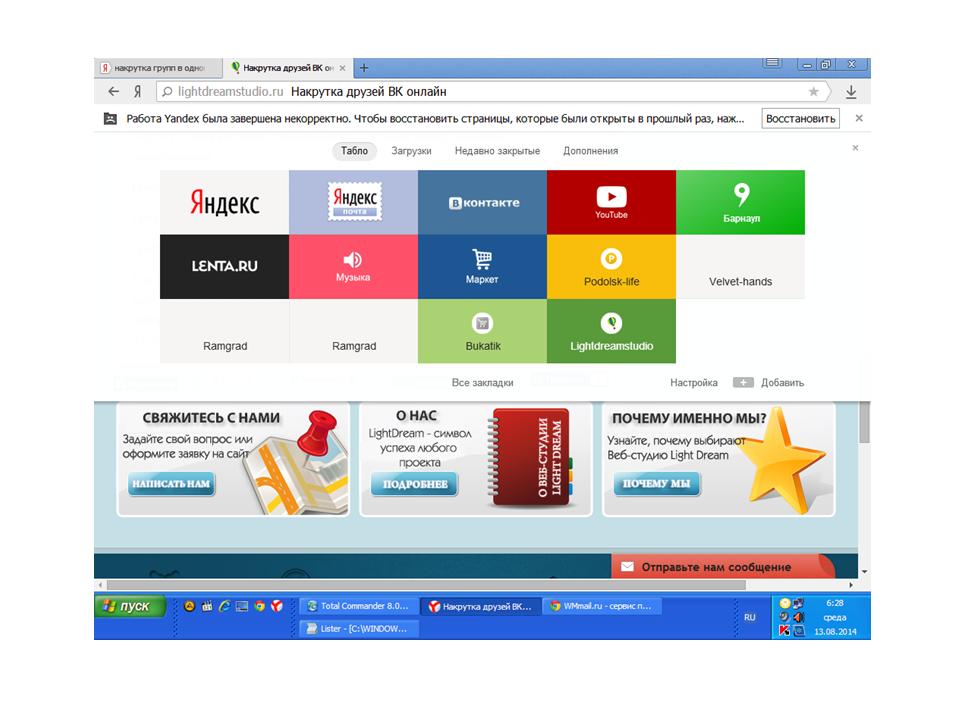The height and width of the screenshot is (720, 960).
Task: Open the downloads arrow icon
Action: point(851,92)
